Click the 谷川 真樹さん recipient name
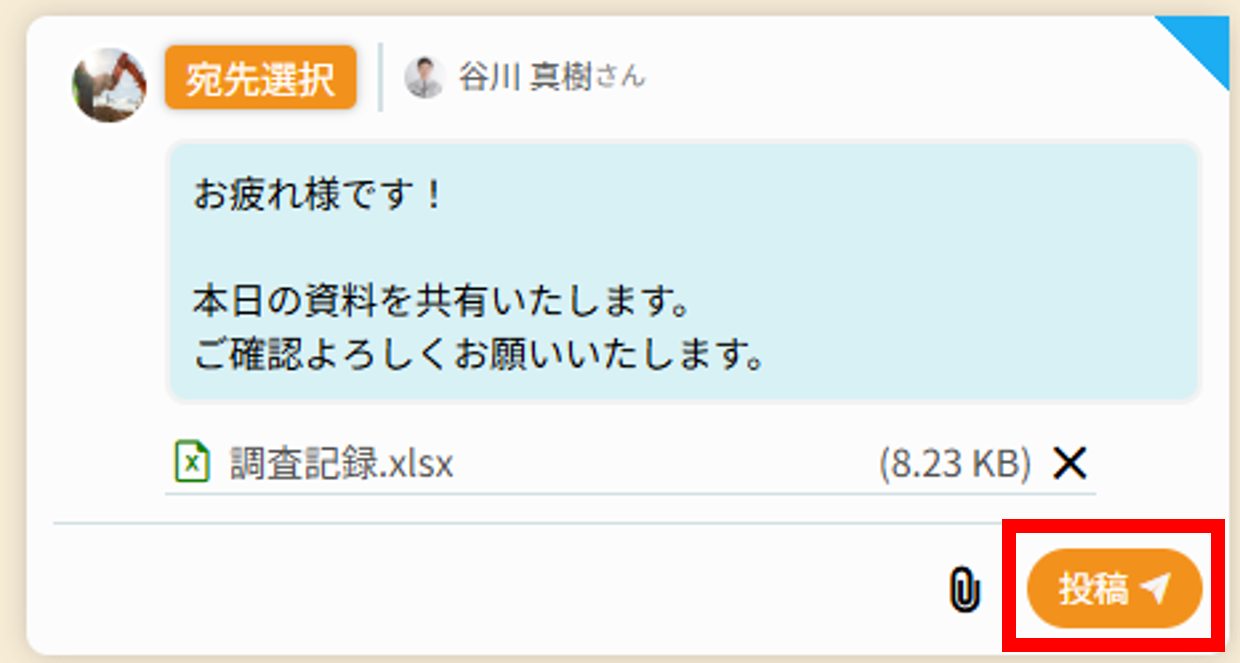This screenshot has width=1240, height=663. (x=552, y=77)
